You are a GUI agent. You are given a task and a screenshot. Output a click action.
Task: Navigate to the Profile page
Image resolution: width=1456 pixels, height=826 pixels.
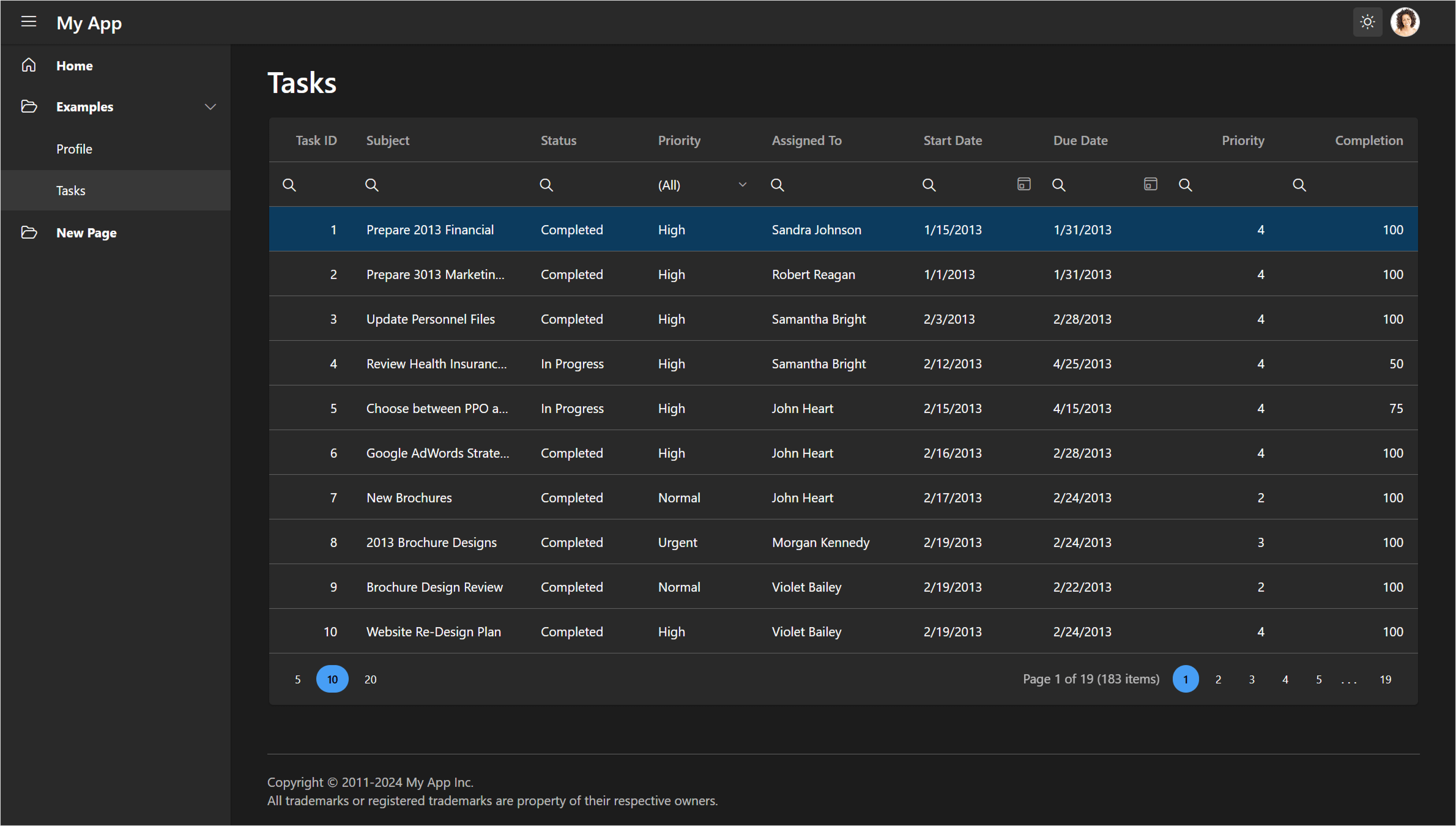click(74, 149)
